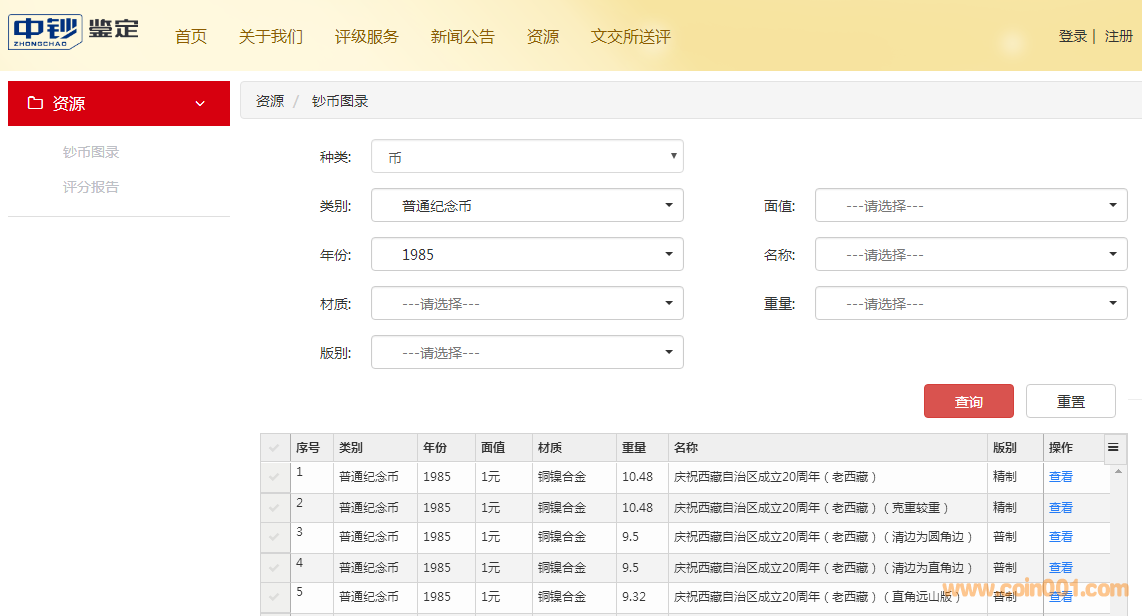Open the 种类 dropdown

(x=527, y=157)
